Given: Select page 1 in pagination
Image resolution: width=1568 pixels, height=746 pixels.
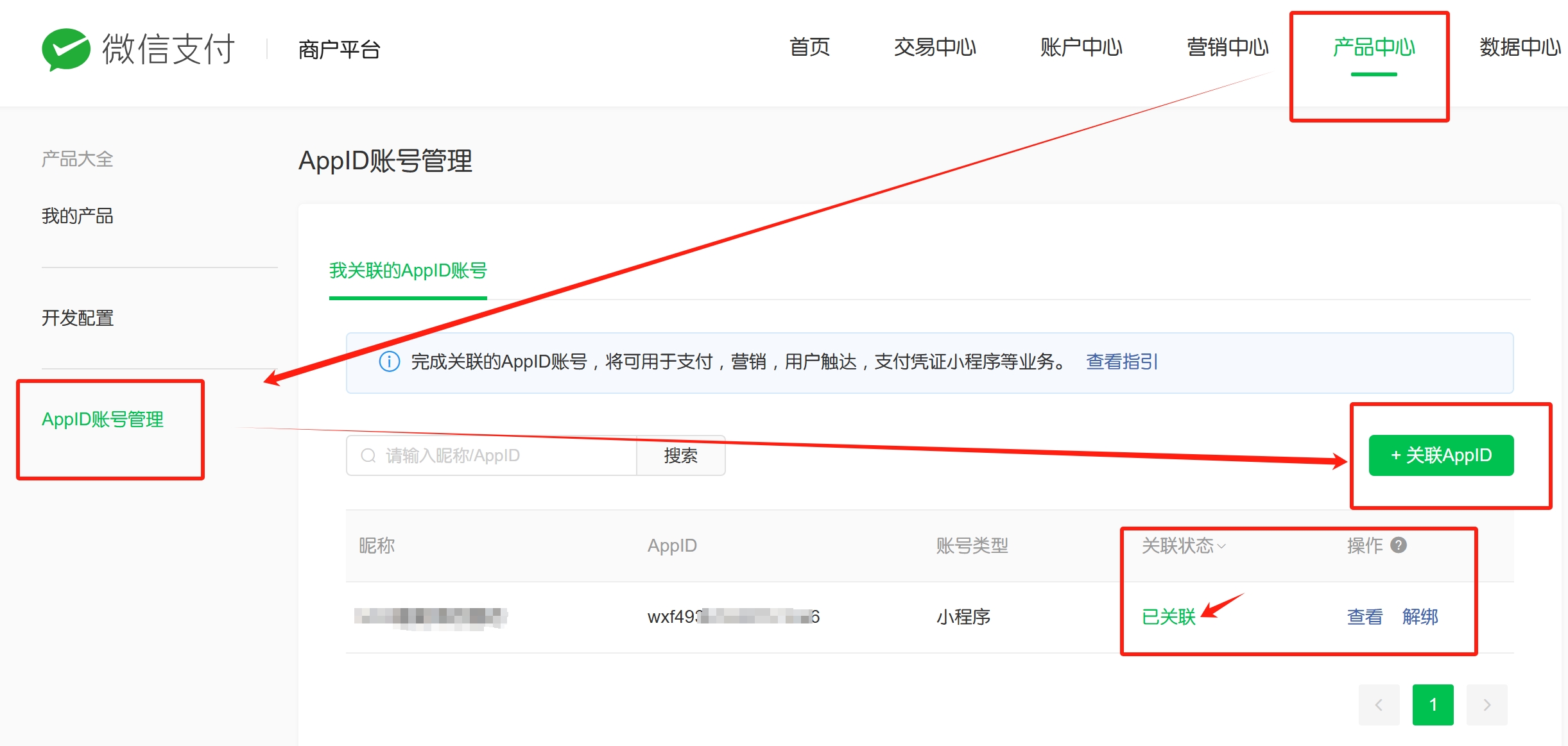Looking at the screenshot, I should [x=1433, y=704].
